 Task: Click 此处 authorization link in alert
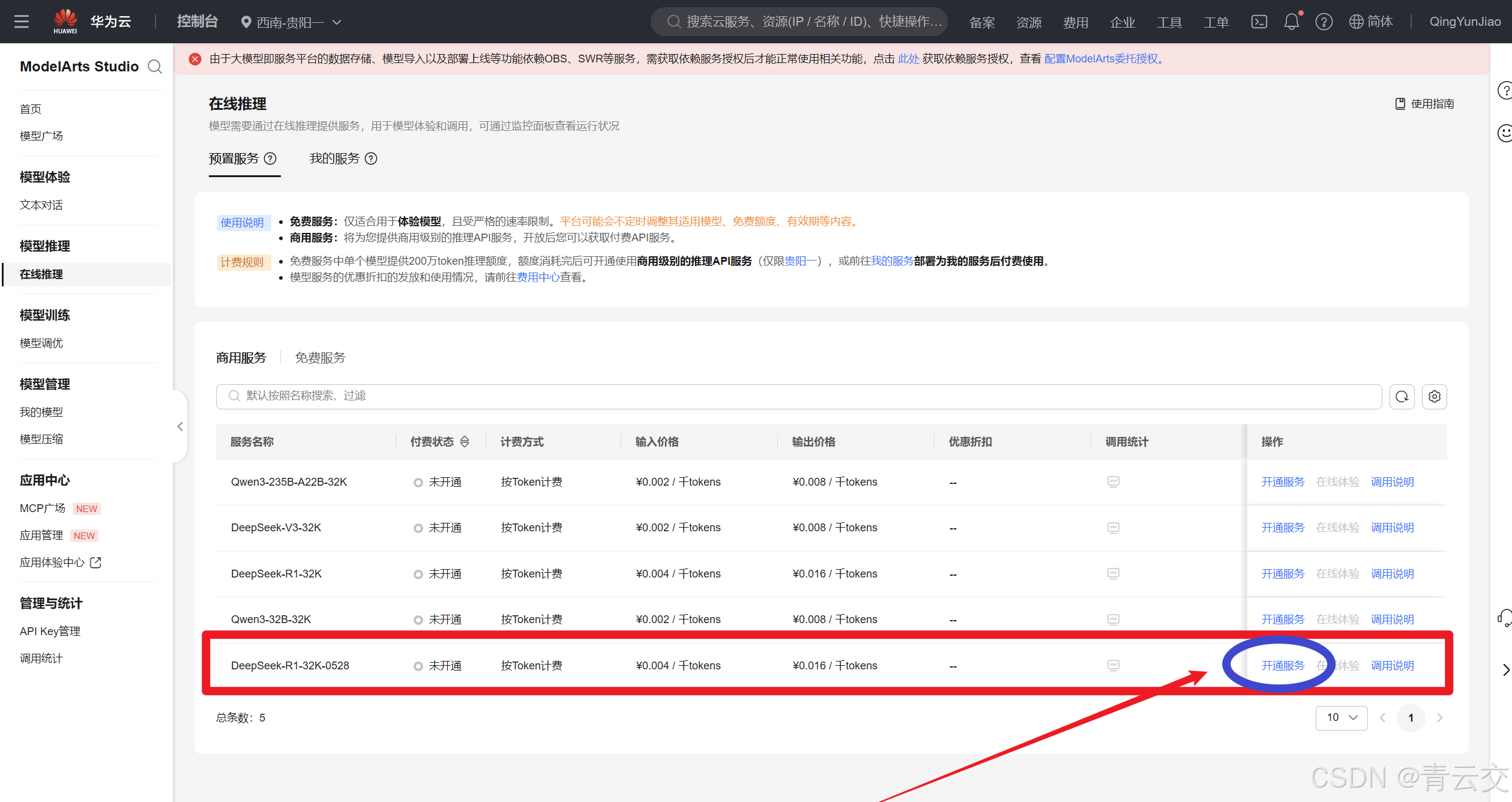908,59
